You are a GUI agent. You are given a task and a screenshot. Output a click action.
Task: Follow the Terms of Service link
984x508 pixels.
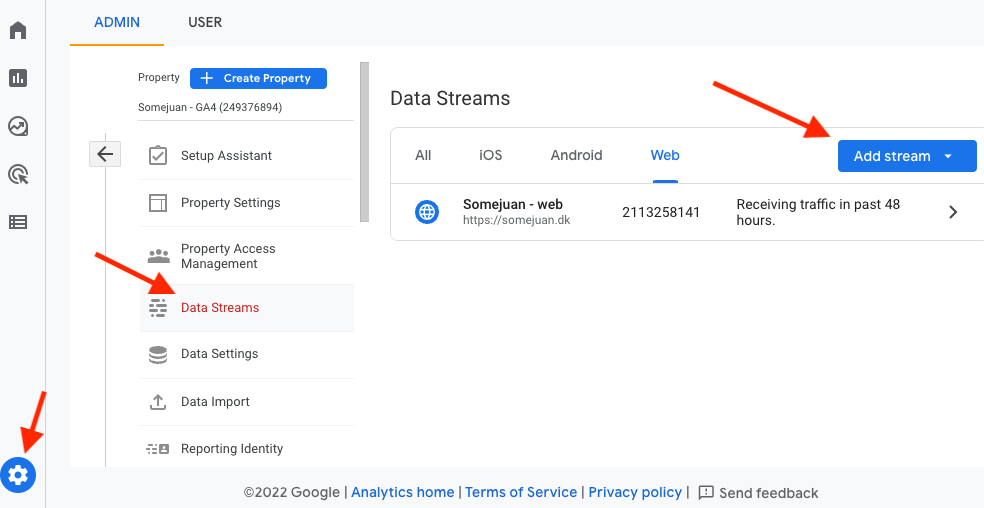click(521, 492)
